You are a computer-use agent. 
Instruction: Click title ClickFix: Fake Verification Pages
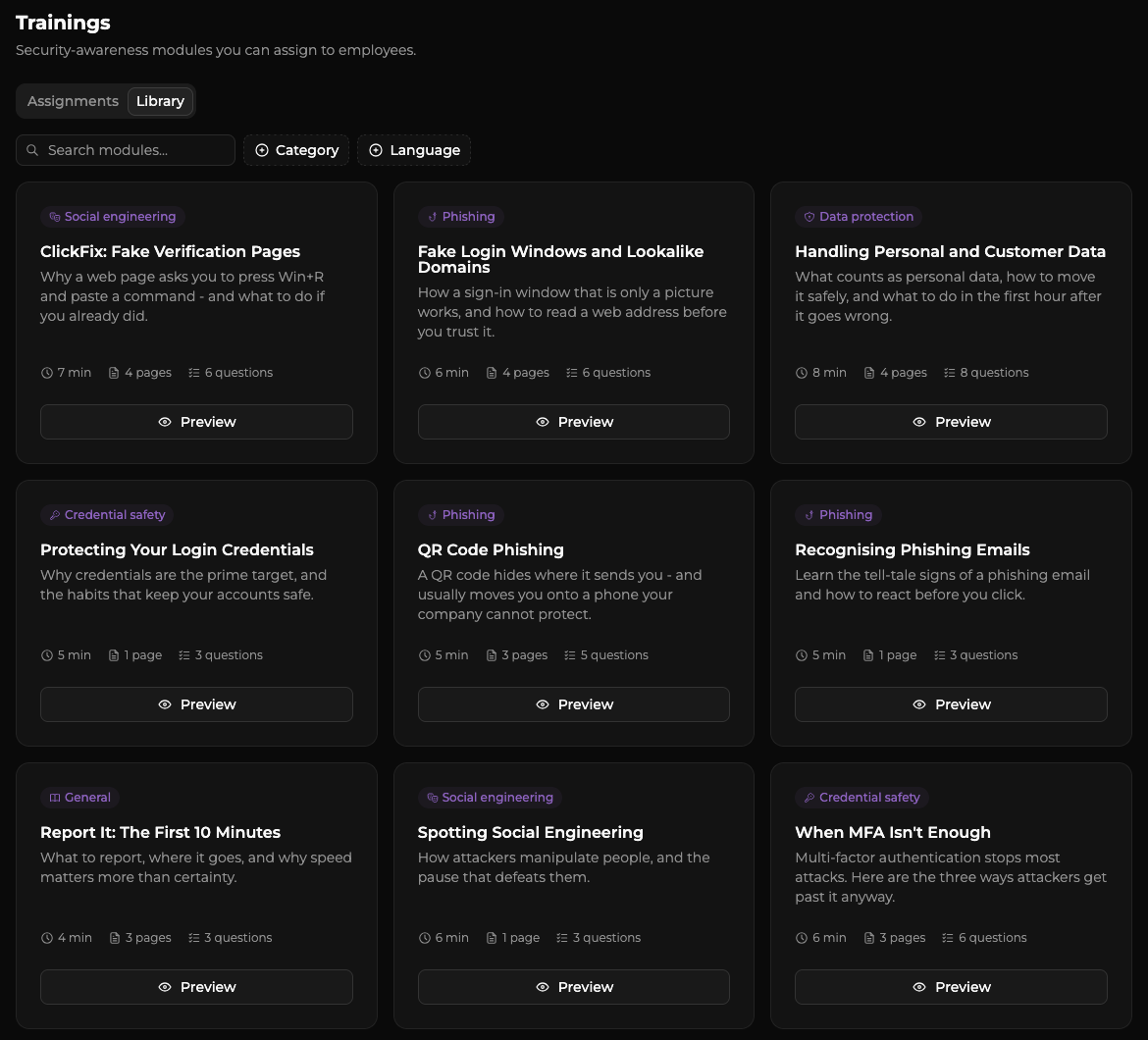coord(170,251)
